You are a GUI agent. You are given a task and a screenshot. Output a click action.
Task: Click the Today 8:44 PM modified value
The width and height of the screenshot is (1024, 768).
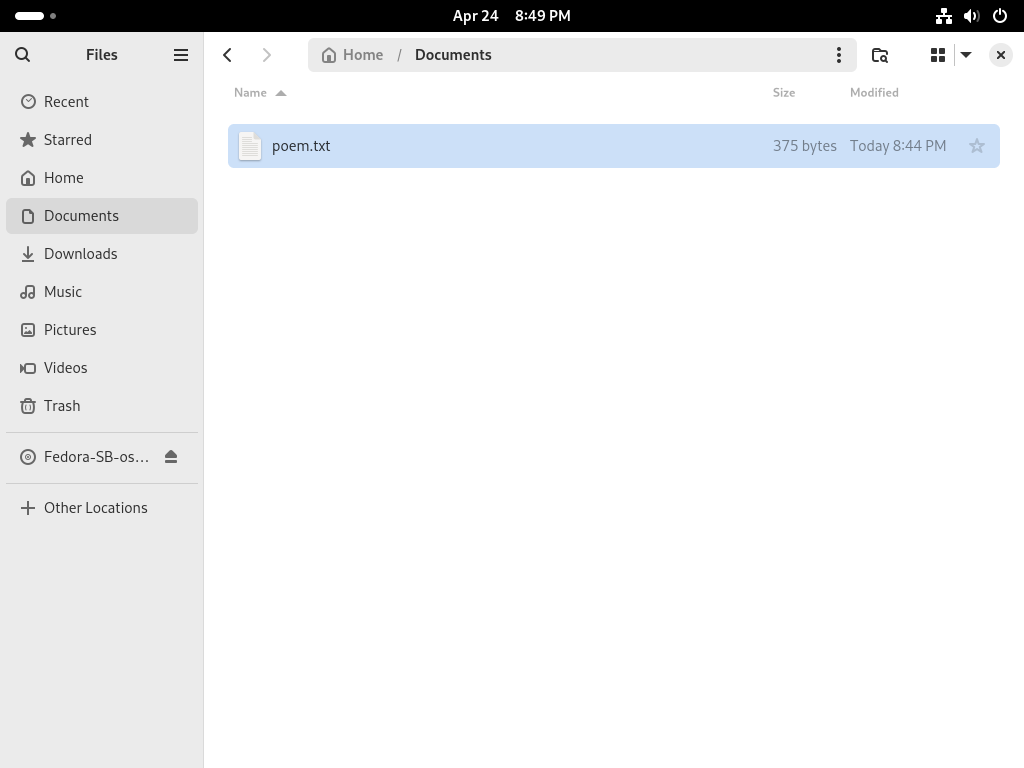coord(898,146)
